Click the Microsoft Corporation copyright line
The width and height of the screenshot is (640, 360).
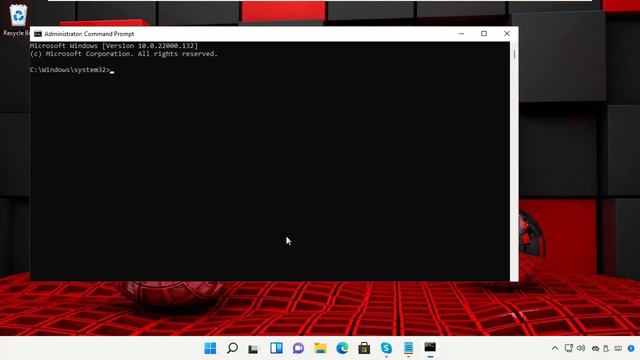pos(124,54)
